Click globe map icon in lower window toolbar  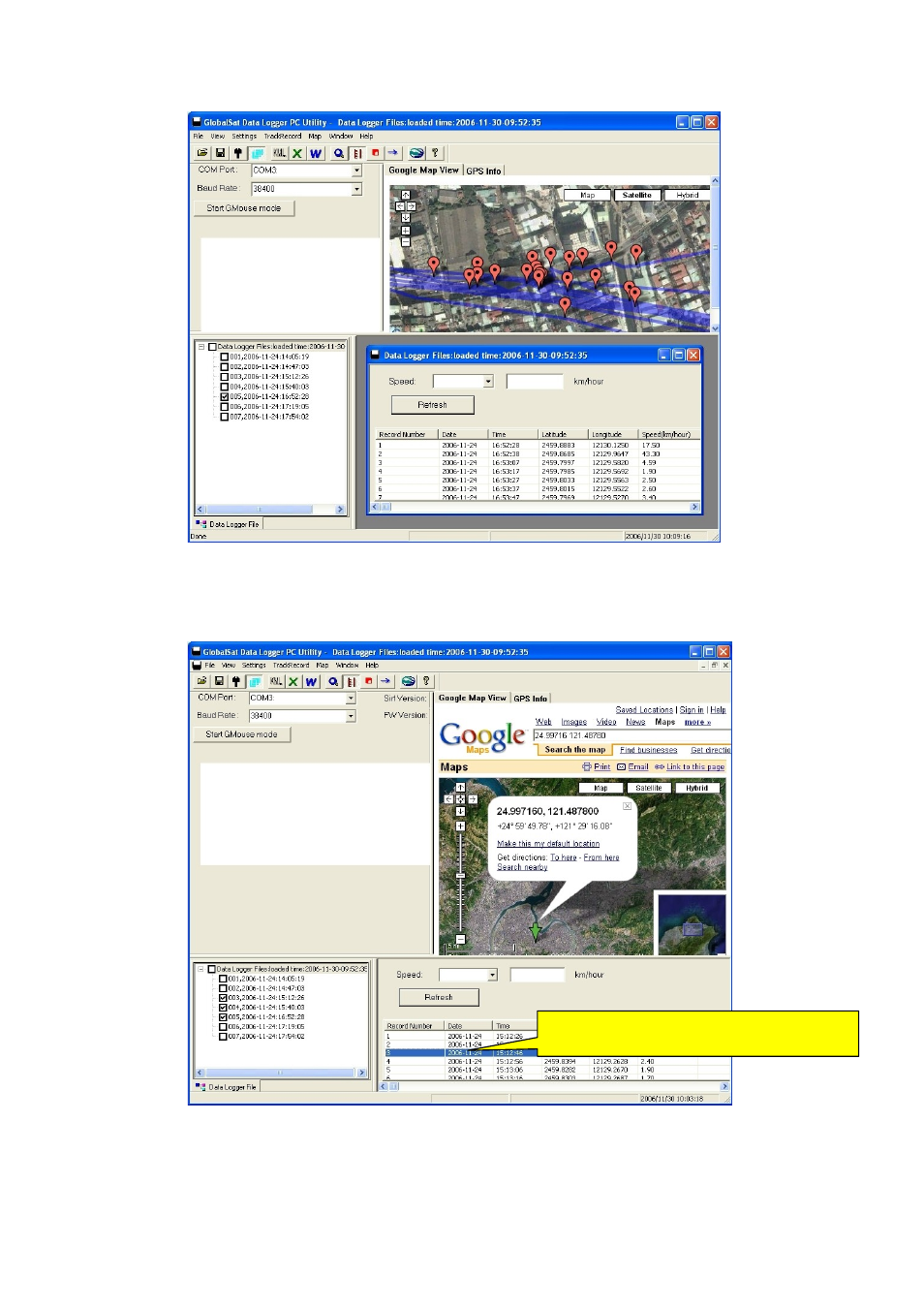pyautogui.click(x=409, y=682)
